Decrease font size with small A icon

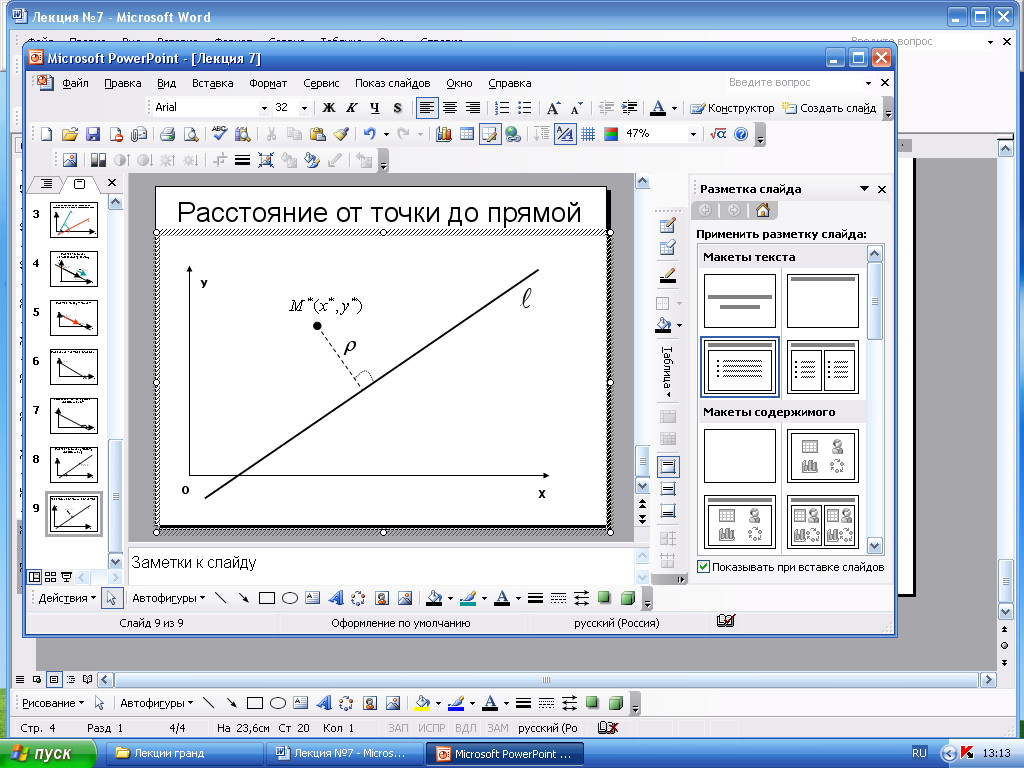point(577,108)
